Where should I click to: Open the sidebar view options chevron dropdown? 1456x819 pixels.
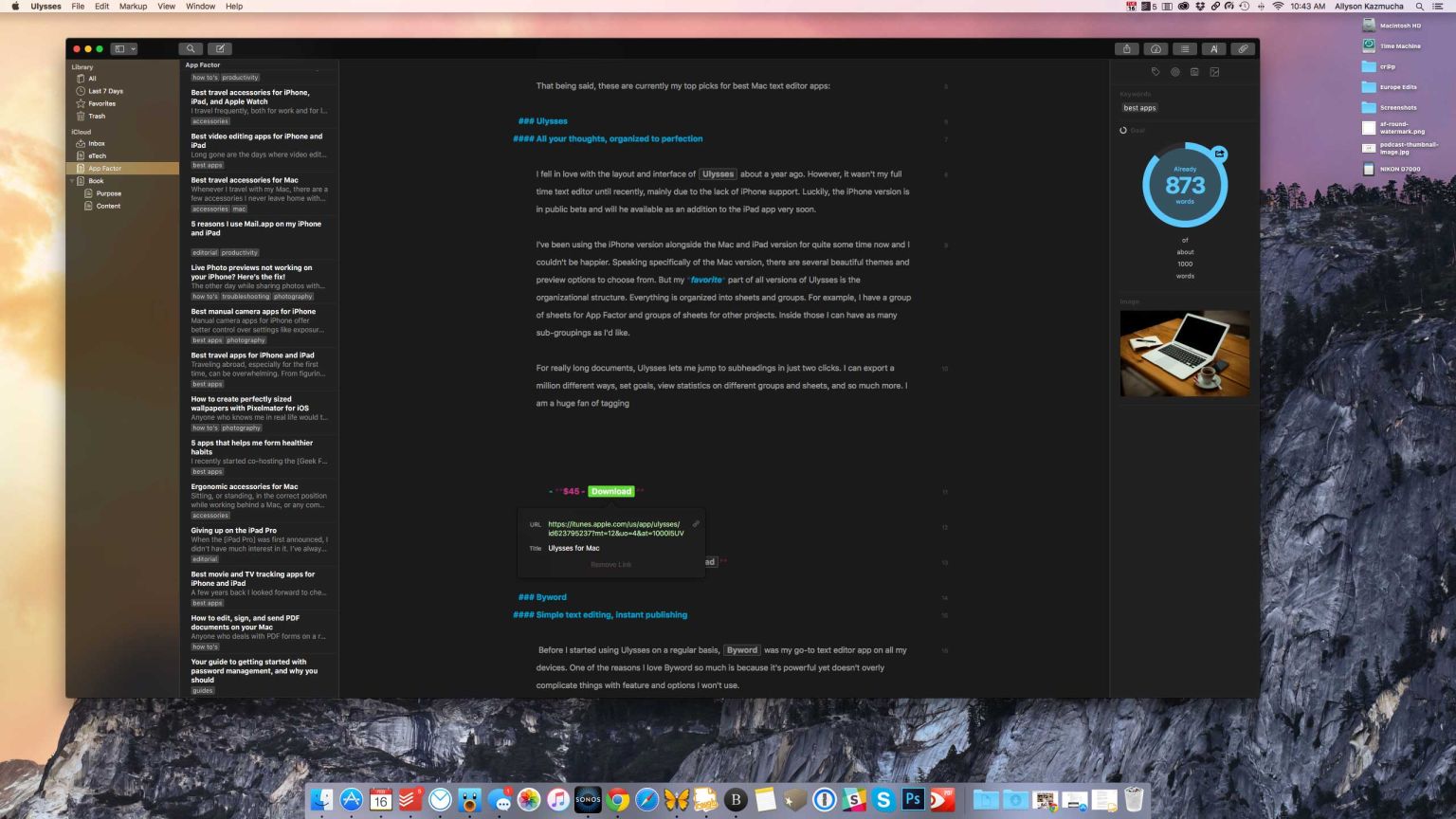click(x=134, y=48)
